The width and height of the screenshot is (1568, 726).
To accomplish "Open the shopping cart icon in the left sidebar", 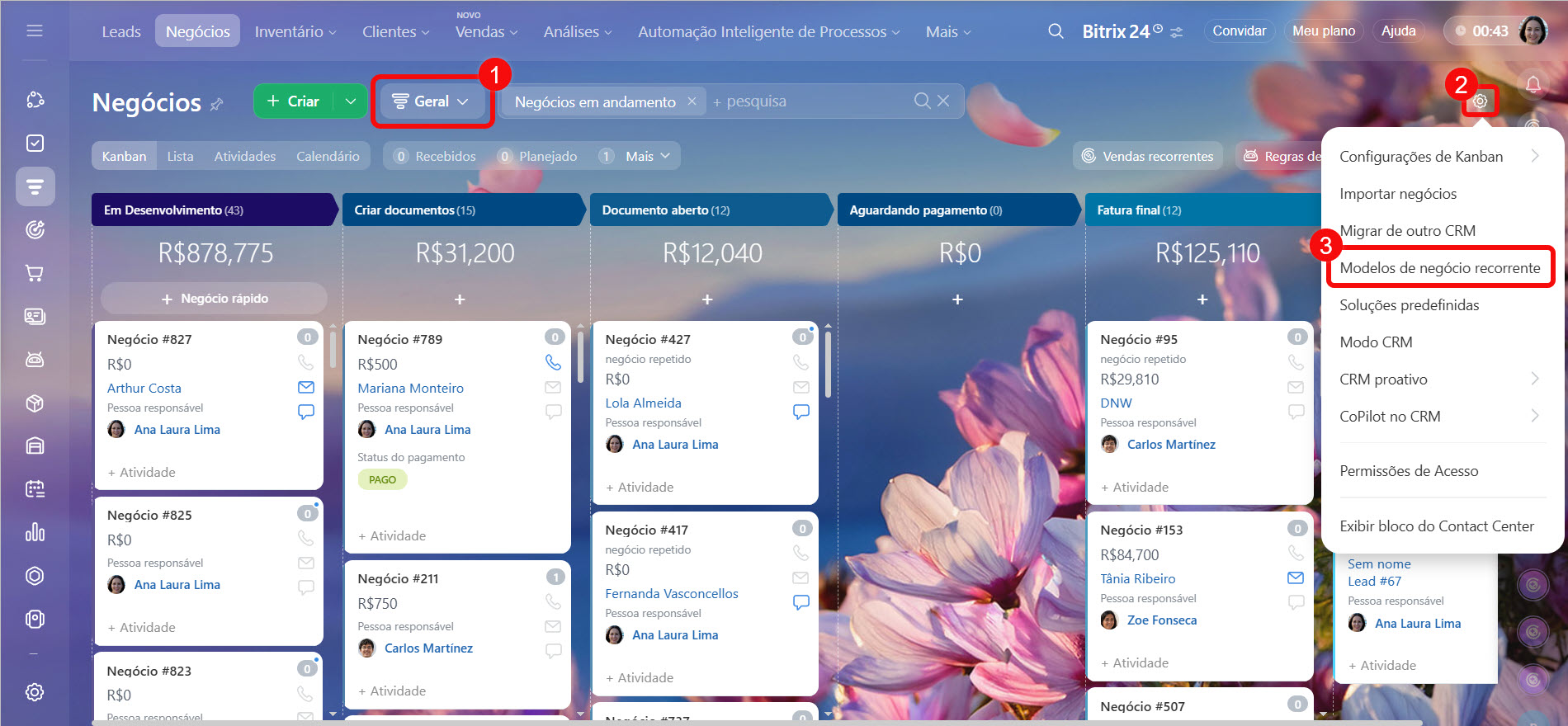I will click(x=35, y=273).
